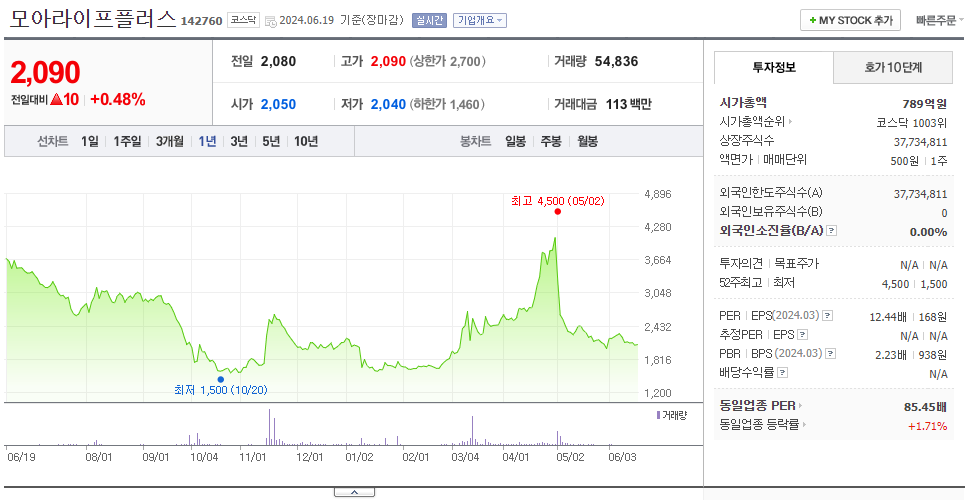Click the 거래량 legend marker in volume chart
This screenshot has height=500, width=968.
click(x=658, y=415)
